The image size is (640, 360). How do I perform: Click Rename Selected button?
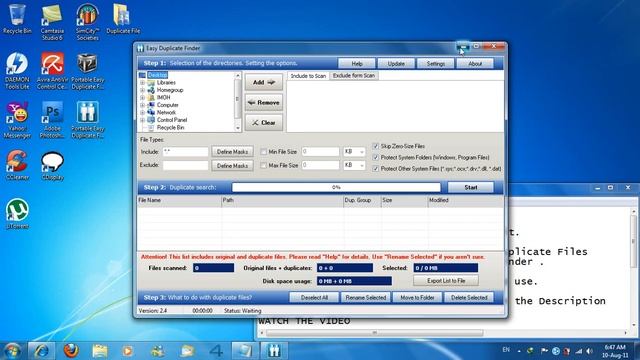click(x=365, y=298)
